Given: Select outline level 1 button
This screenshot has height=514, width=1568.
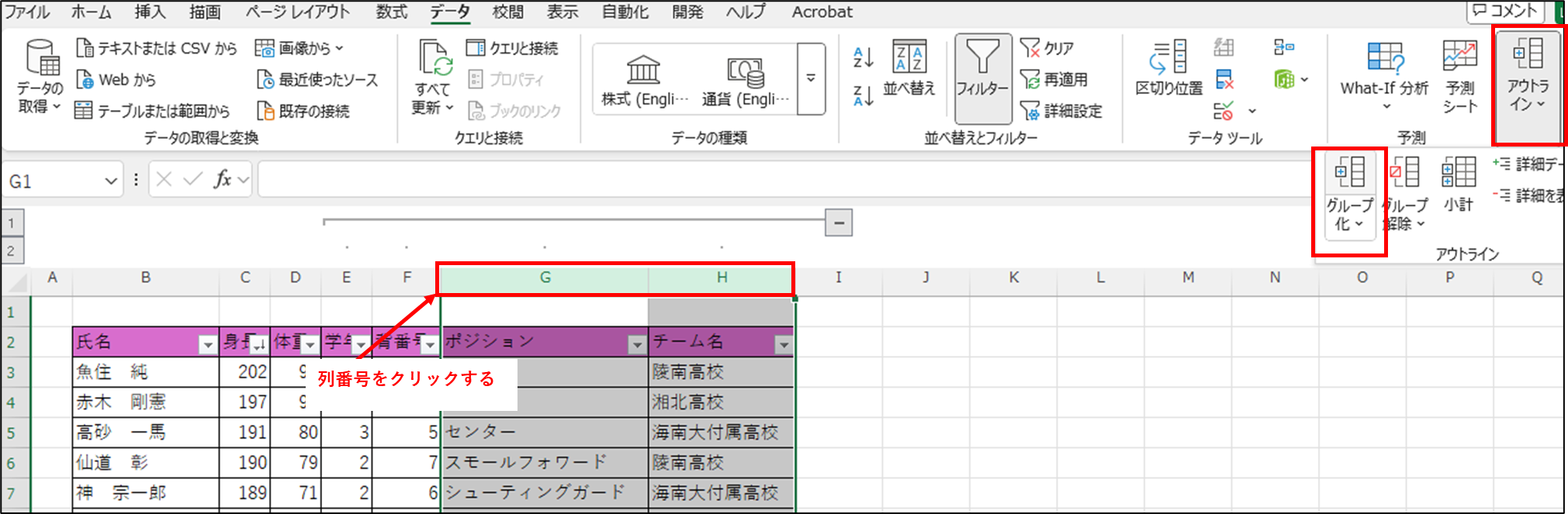Looking at the screenshot, I should pos(12,223).
